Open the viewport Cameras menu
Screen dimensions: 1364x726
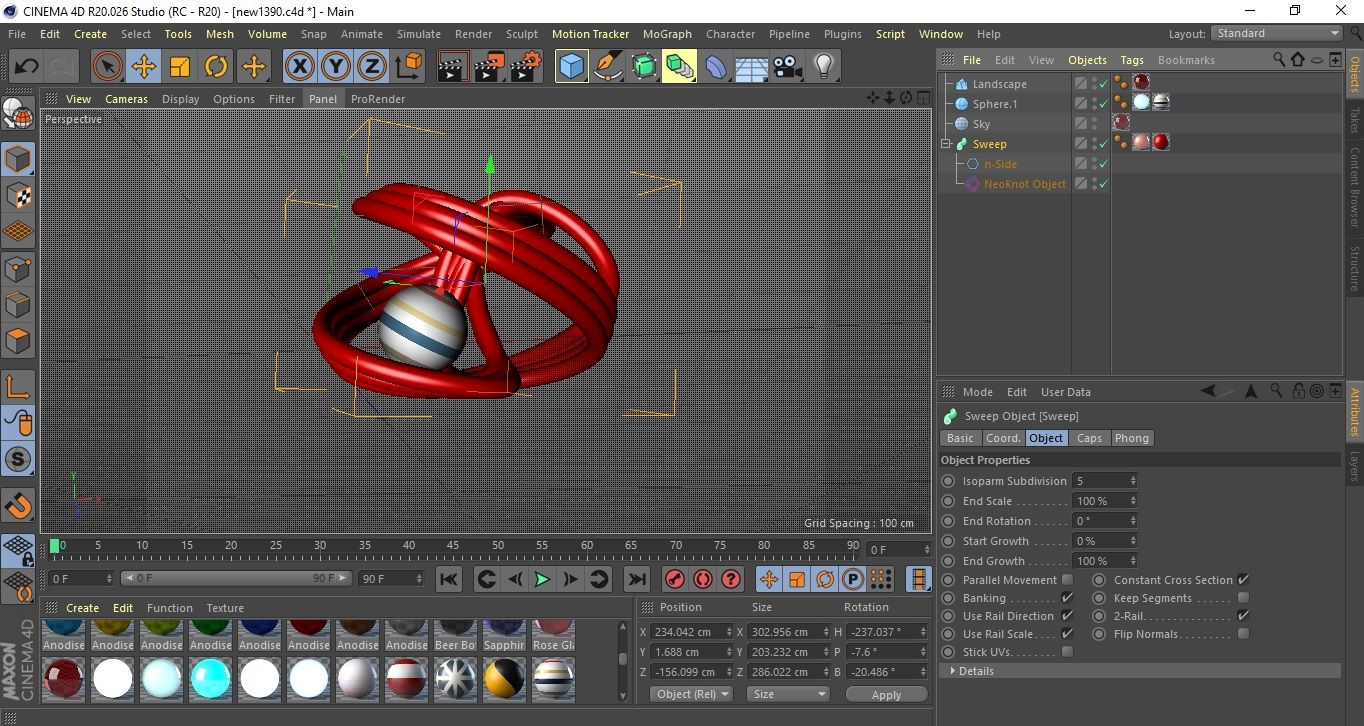point(127,99)
